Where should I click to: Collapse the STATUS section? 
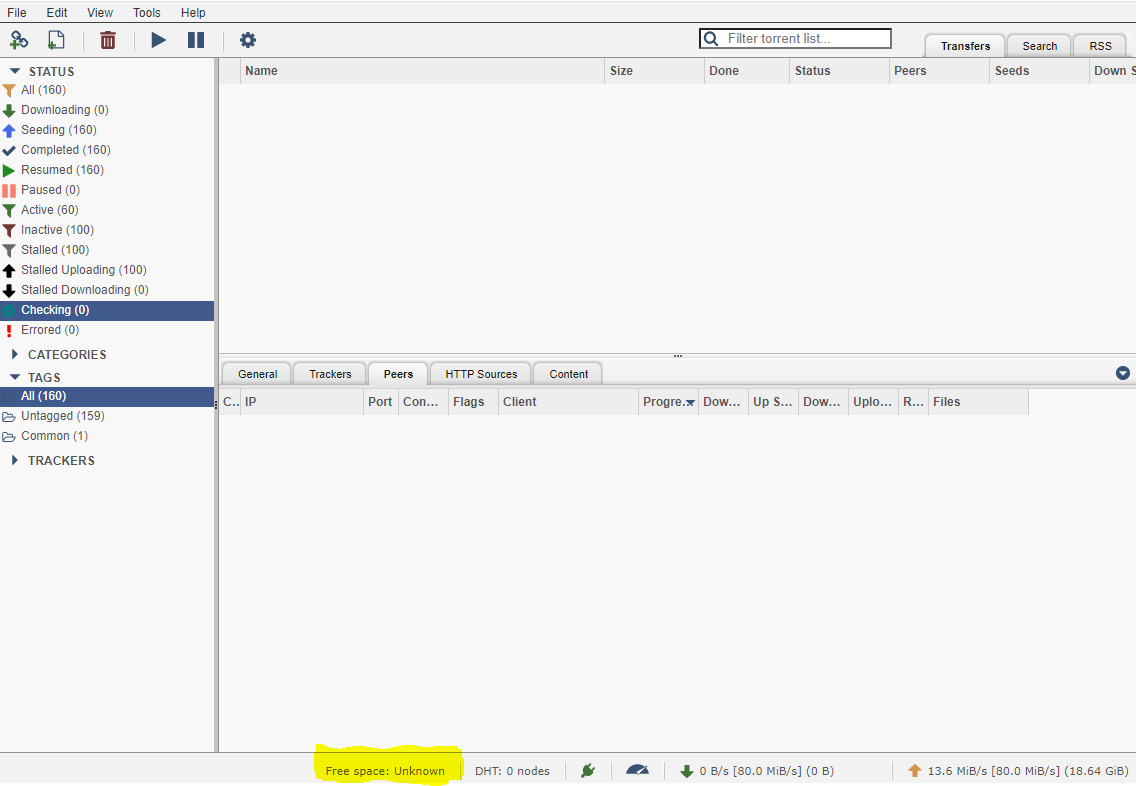(x=14, y=70)
